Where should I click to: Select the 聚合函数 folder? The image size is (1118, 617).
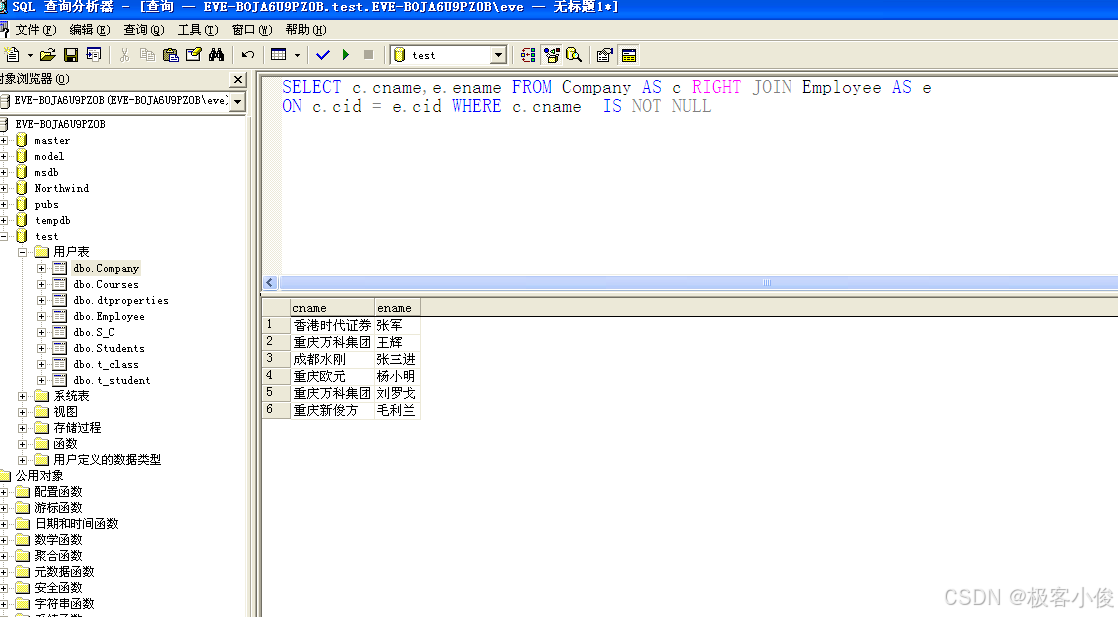[58, 556]
